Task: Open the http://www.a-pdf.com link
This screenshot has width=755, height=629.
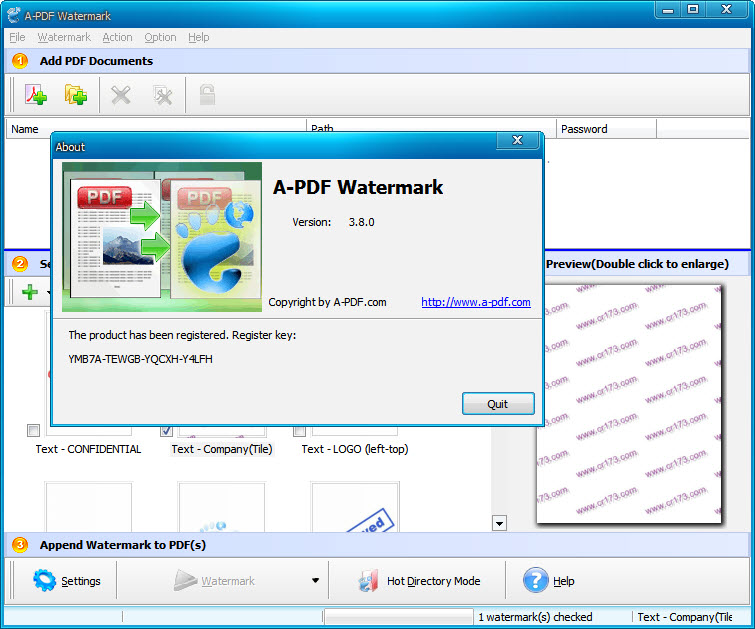Action: pos(476,302)
